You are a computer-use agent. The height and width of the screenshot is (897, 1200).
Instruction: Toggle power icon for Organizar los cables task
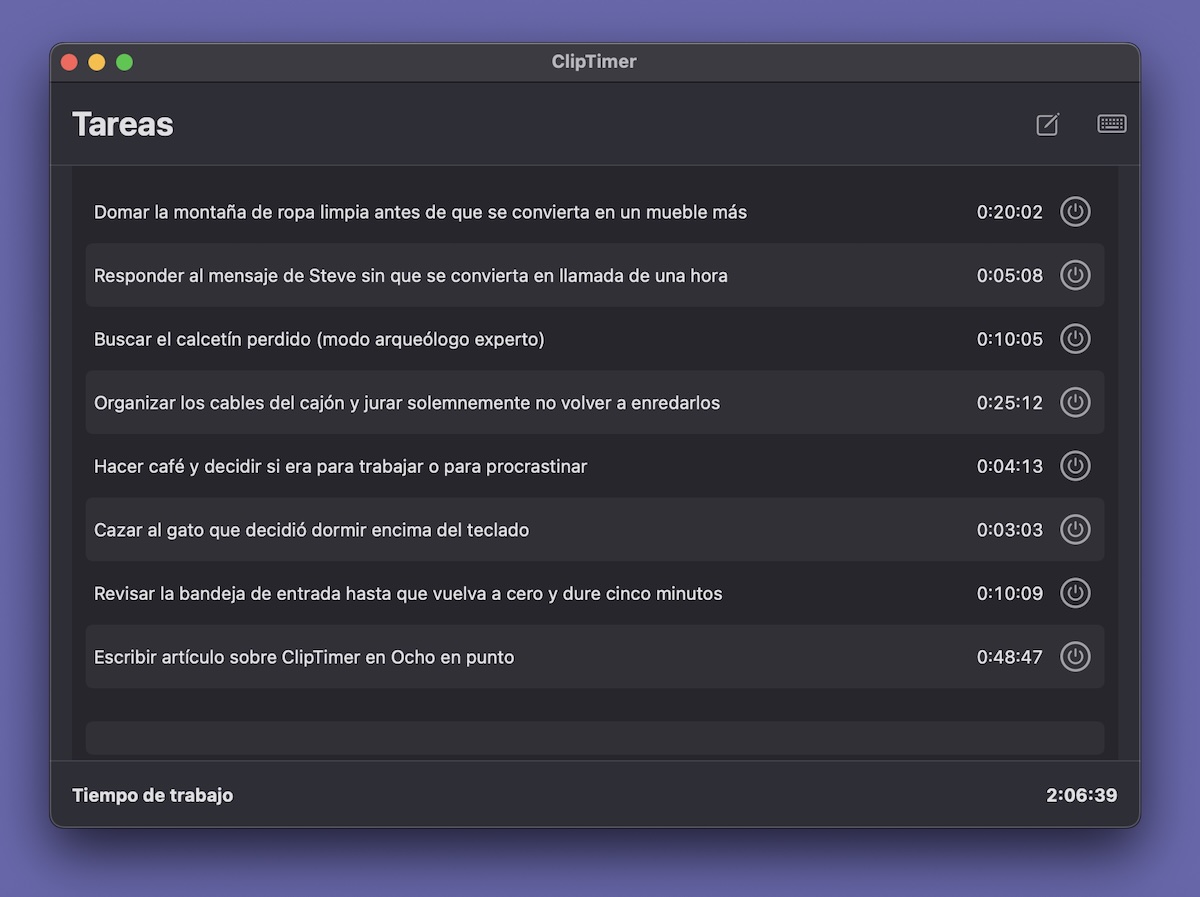1075,402
